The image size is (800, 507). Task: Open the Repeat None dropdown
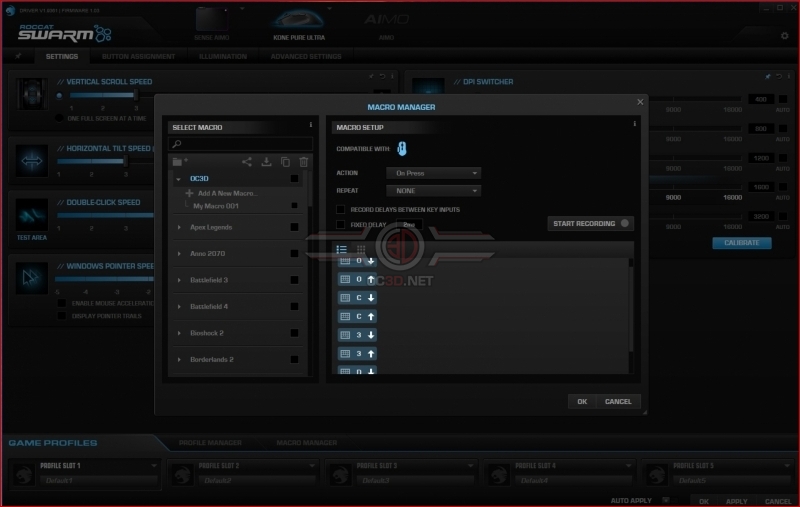point(434,191)
